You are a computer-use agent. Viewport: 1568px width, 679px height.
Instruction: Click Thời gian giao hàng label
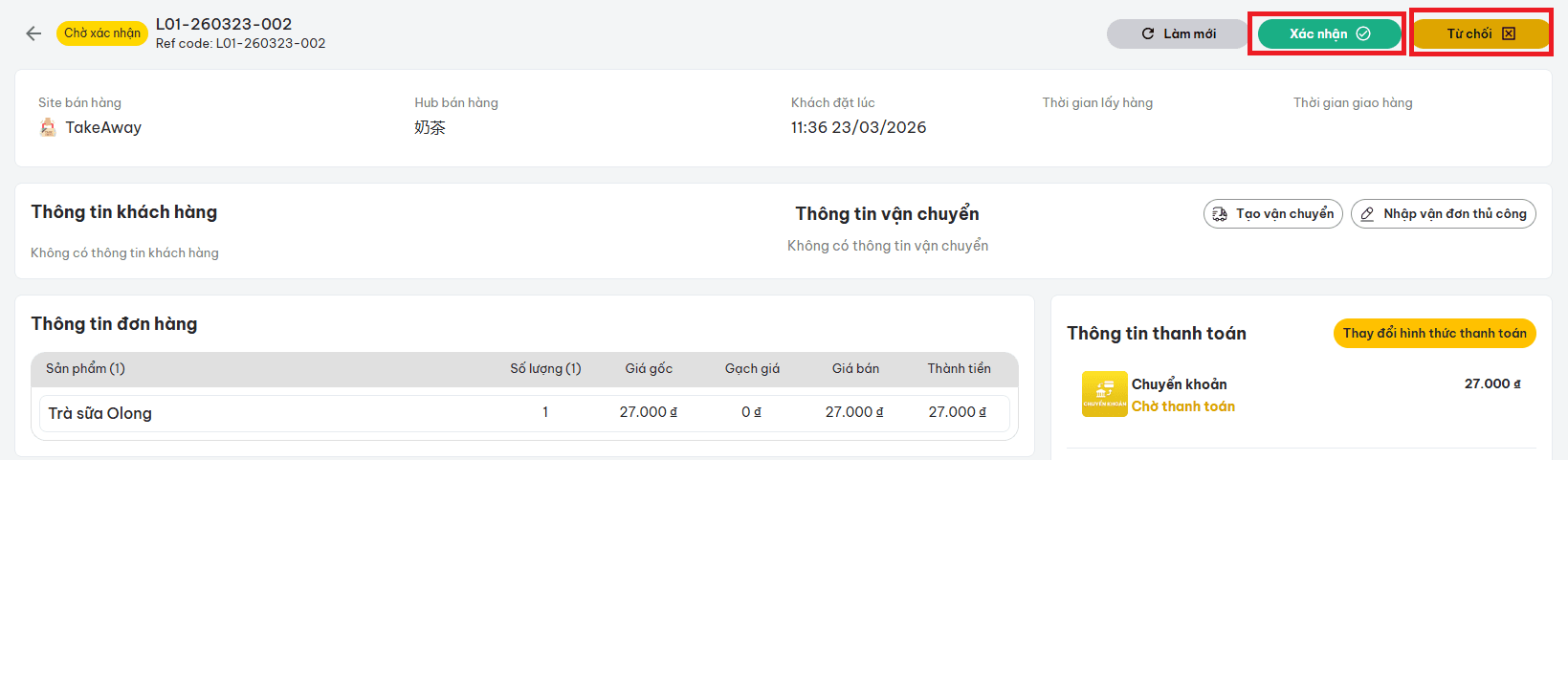(1353, 102)
